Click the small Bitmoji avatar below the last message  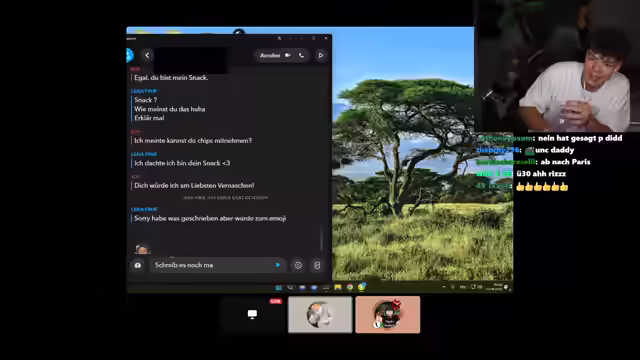point(142,249)
